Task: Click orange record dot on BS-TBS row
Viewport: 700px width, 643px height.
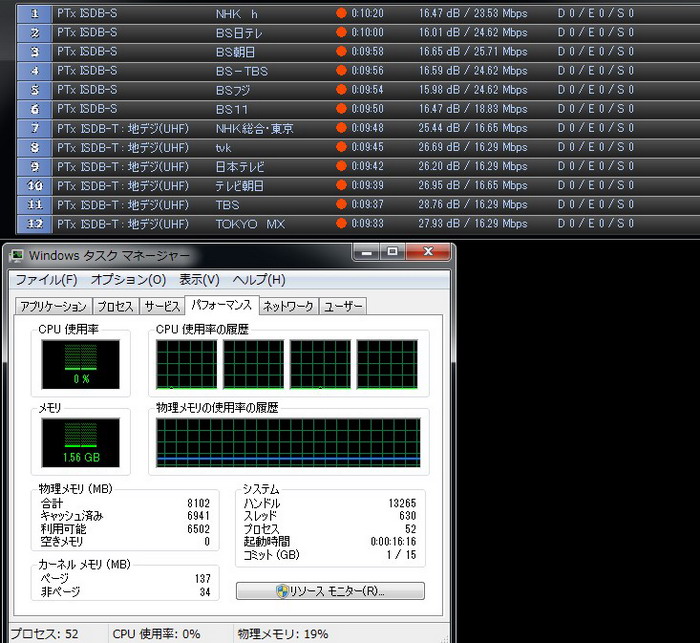Action: click(x=341, y=71)
